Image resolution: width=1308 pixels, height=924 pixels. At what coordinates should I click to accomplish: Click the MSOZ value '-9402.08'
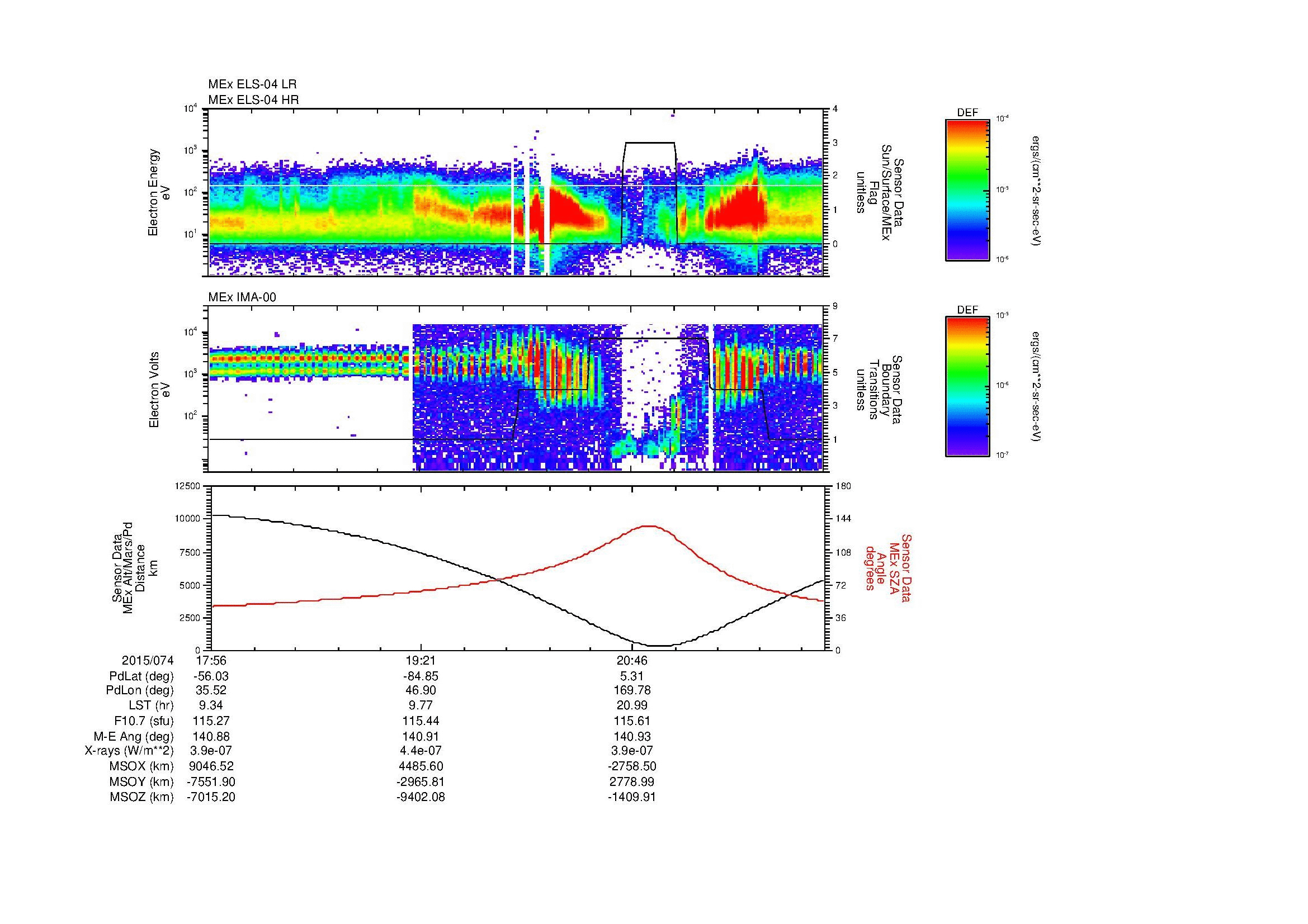pyautogui.click(x=421, y=797)
